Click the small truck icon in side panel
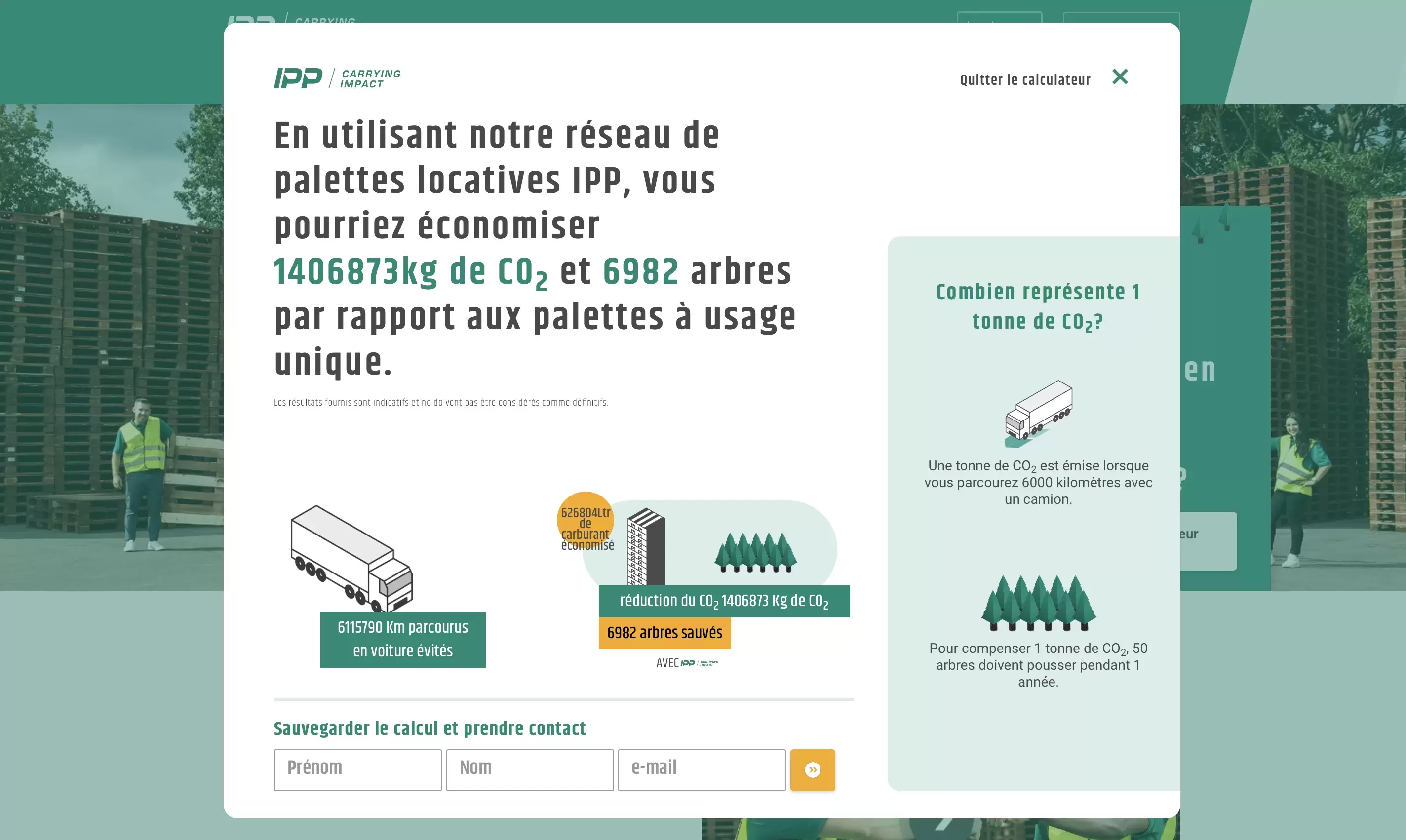1406x840 pixels. tap(1039, 414)
